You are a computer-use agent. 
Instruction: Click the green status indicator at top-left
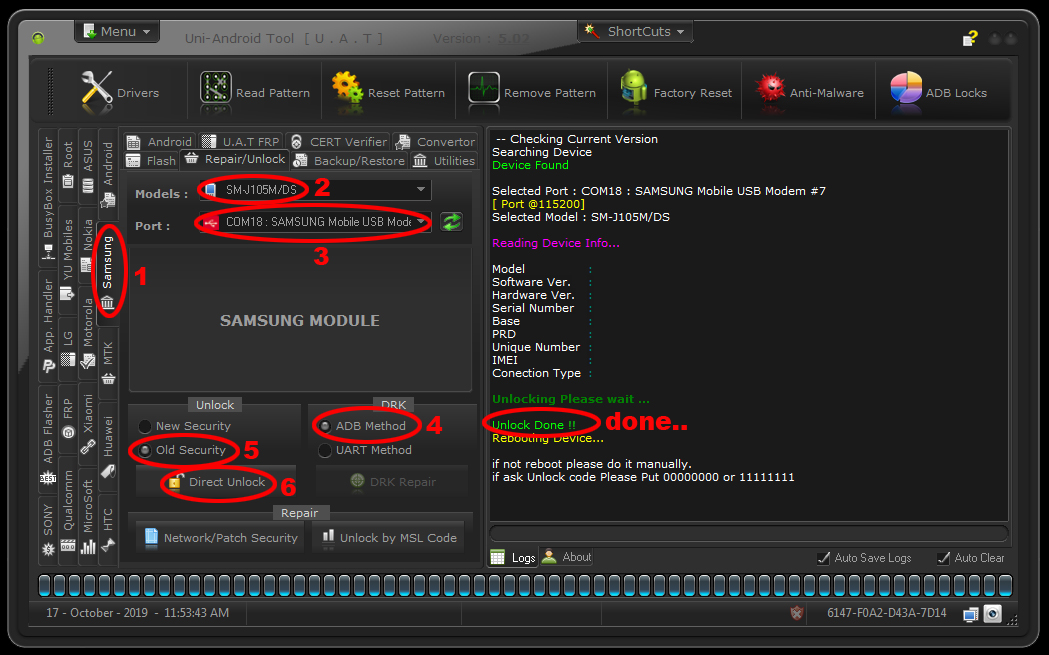[x=38, y=38]
